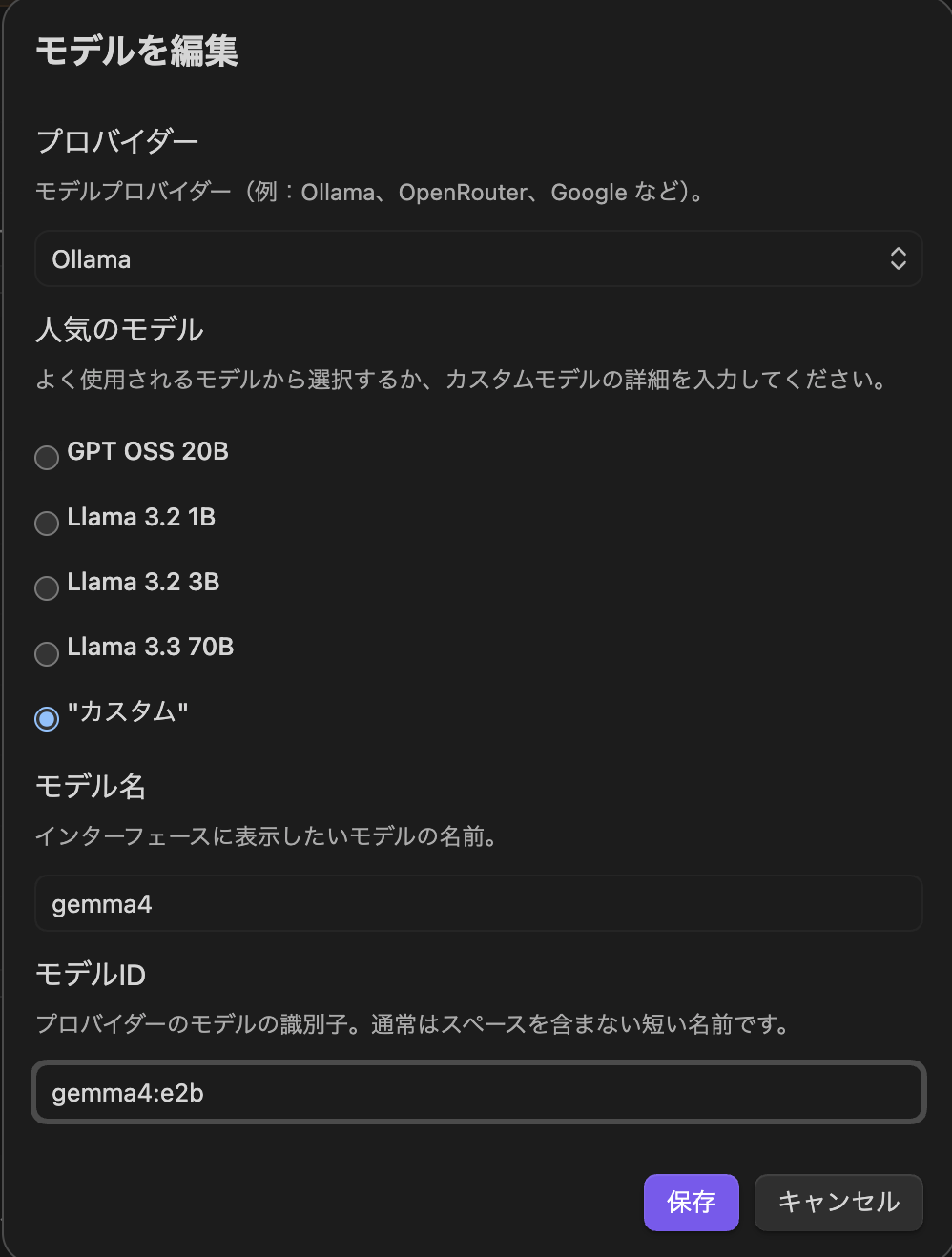Click the モデルID field containing gemma4:e2b
952x1257 pixels.
pos(477,1092)
